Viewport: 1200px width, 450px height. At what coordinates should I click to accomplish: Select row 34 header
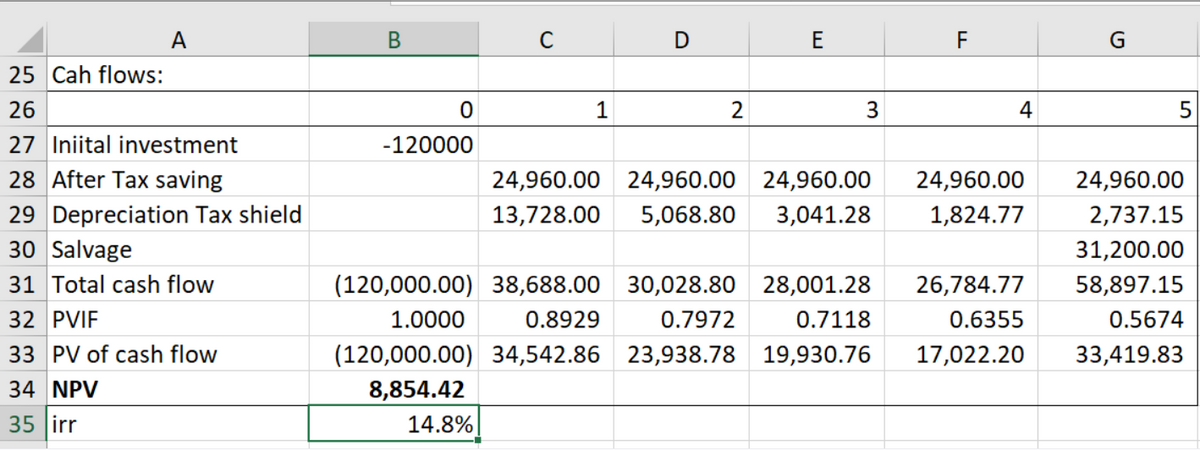(22, 388)
